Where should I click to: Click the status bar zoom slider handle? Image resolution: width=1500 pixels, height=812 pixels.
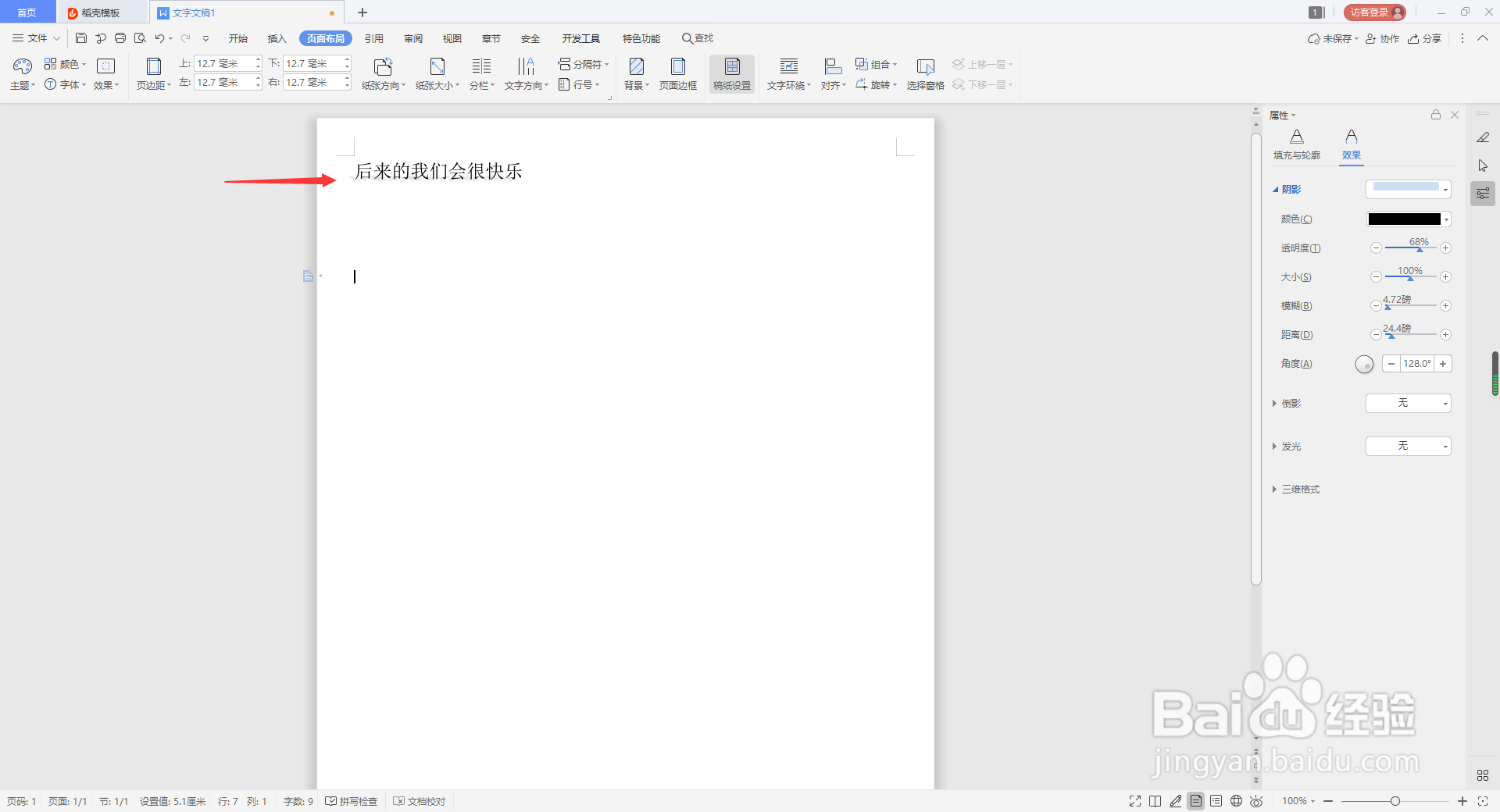[1395, 801]
